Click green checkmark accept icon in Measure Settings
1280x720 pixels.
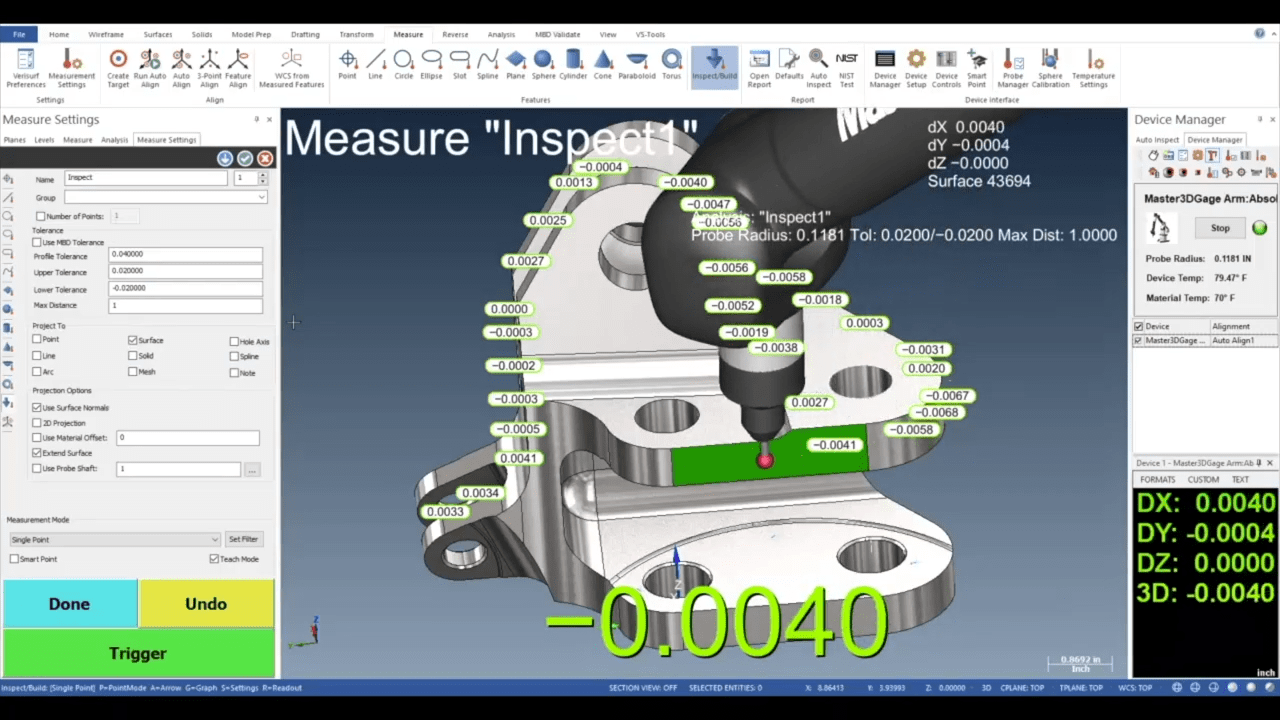click(245, 158)
